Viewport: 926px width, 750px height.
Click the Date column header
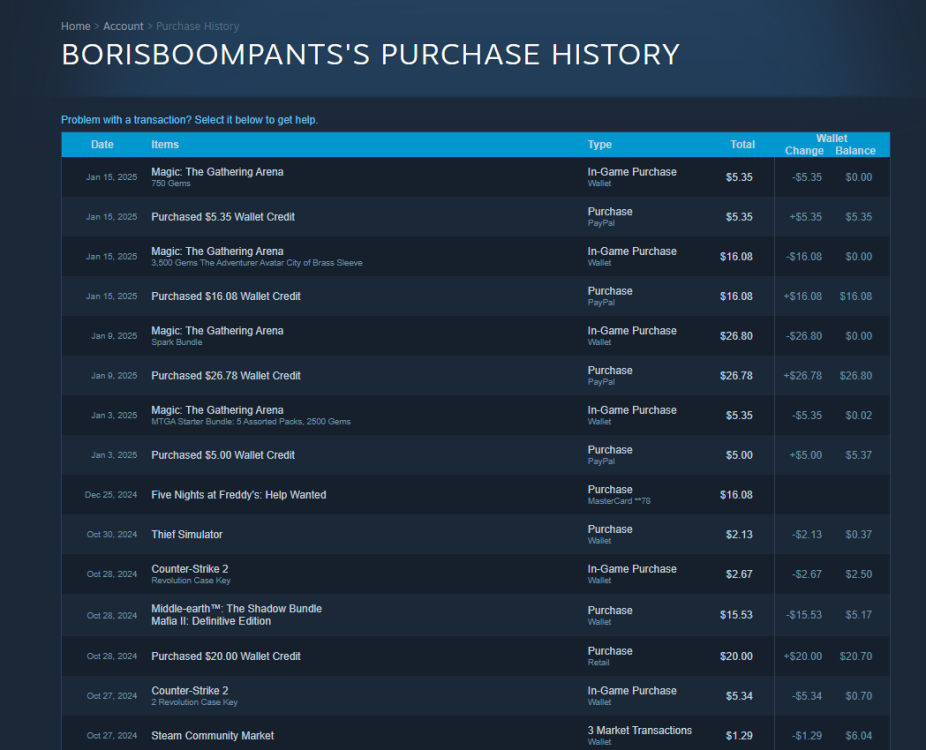[x=102, y=144]
